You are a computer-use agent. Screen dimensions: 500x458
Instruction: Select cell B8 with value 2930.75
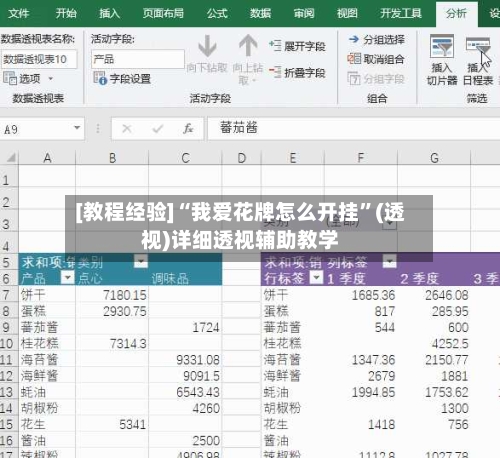click(112, 311)
